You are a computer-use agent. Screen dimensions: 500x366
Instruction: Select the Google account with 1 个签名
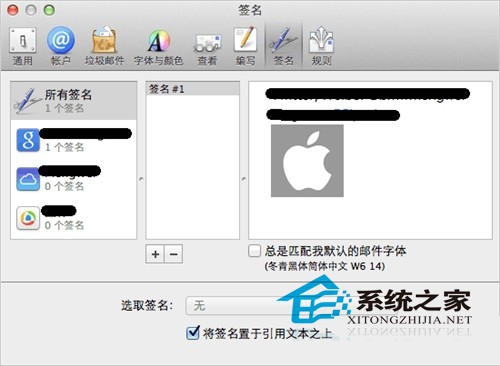(74, 140)
